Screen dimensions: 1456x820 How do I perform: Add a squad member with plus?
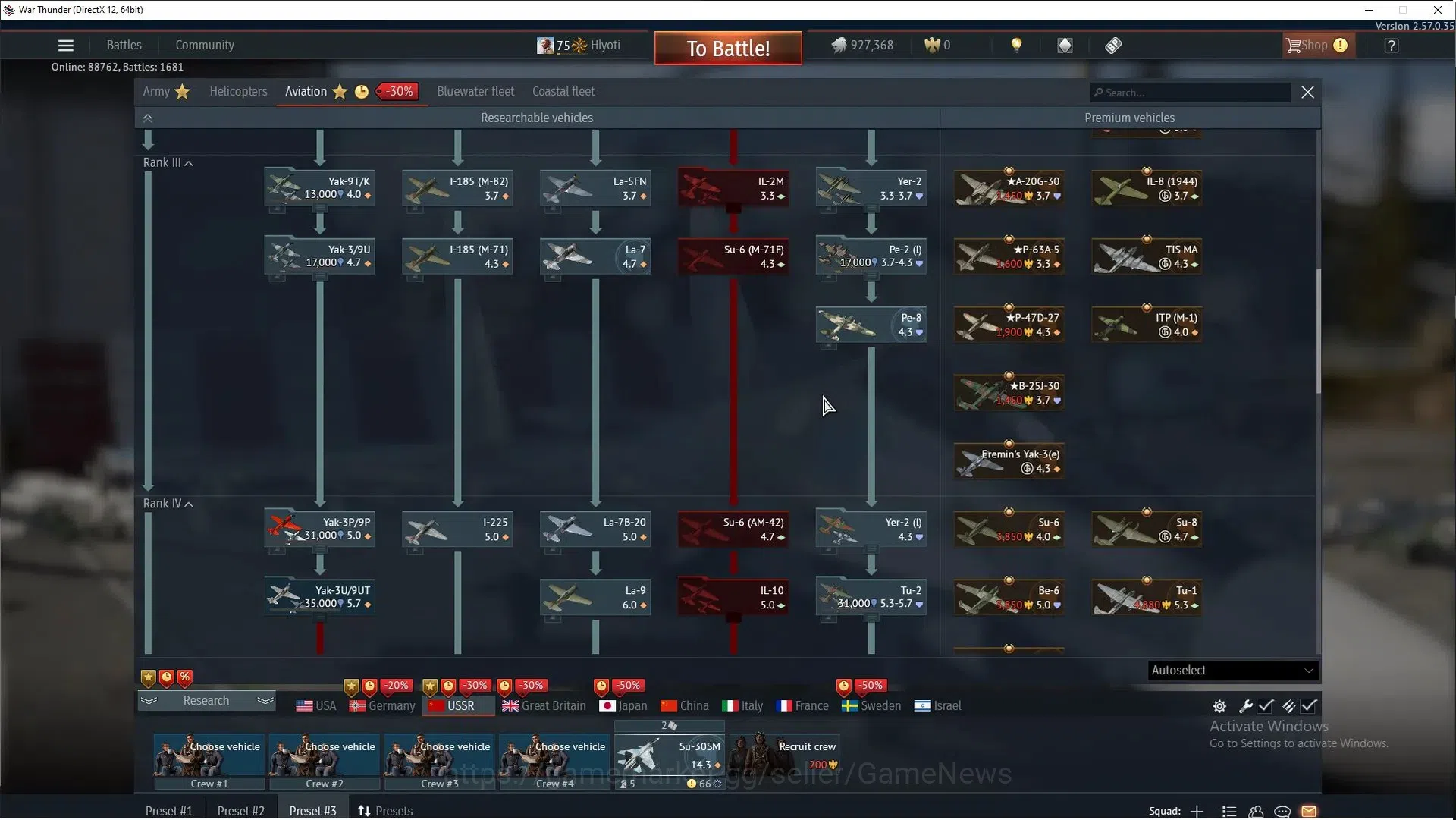[x=1197, y=812]
